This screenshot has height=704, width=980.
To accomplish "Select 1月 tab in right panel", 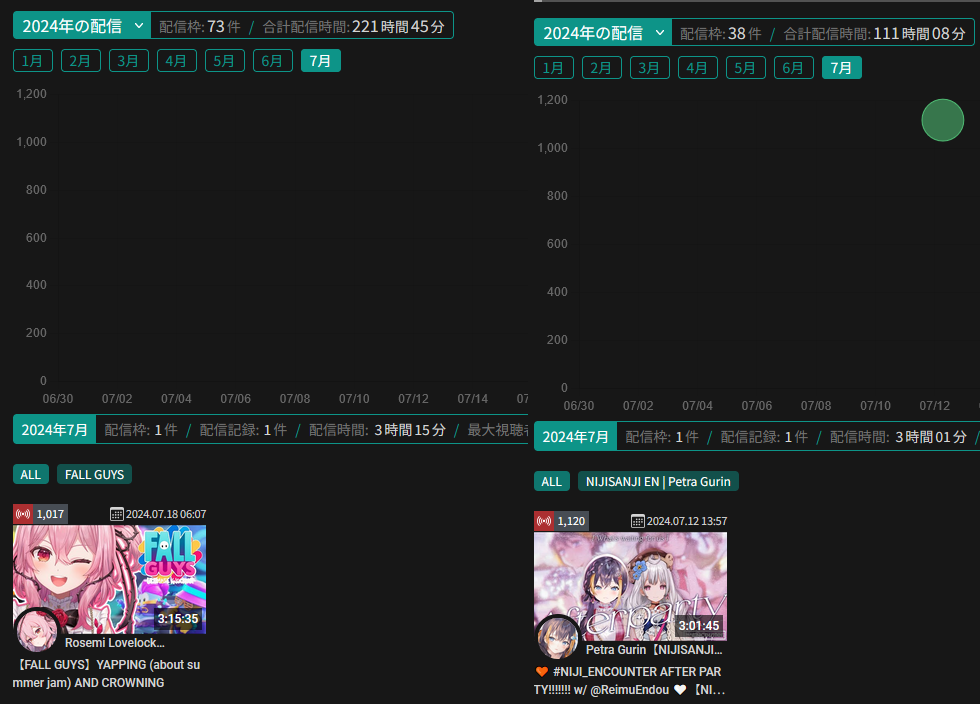I will pyautogui.click(x=554, y=68).
